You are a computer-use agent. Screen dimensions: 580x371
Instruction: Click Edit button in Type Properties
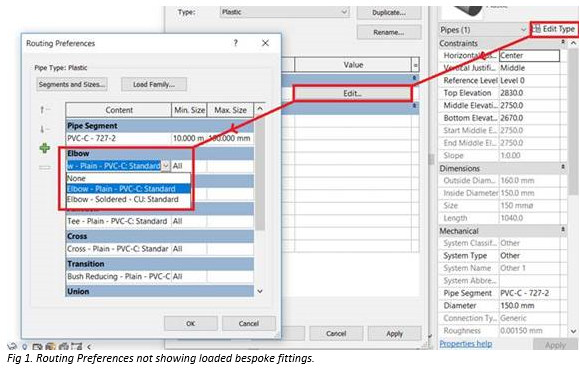(353, 93)
